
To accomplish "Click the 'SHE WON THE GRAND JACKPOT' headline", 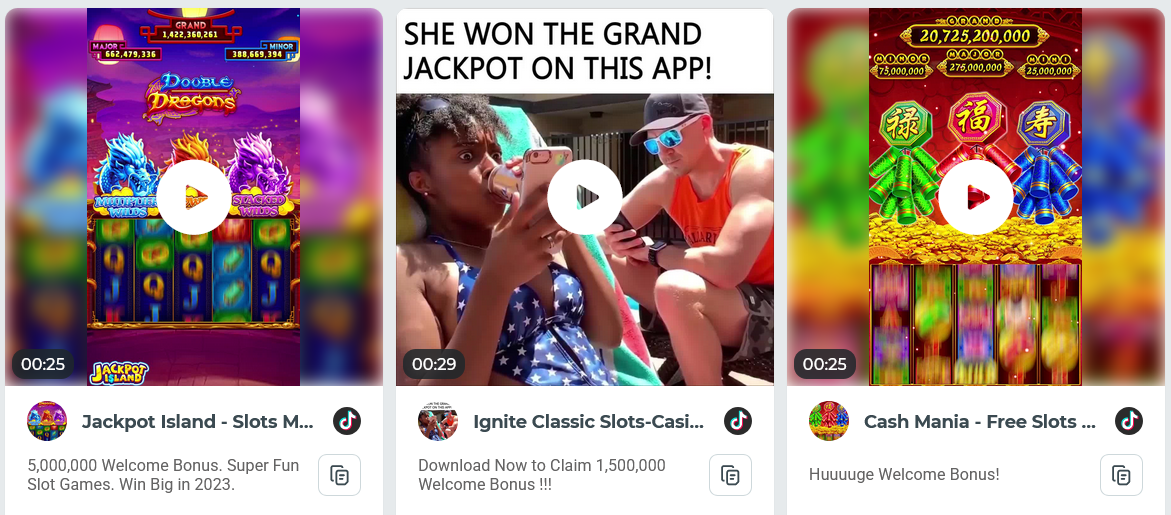I will point(559,52).
